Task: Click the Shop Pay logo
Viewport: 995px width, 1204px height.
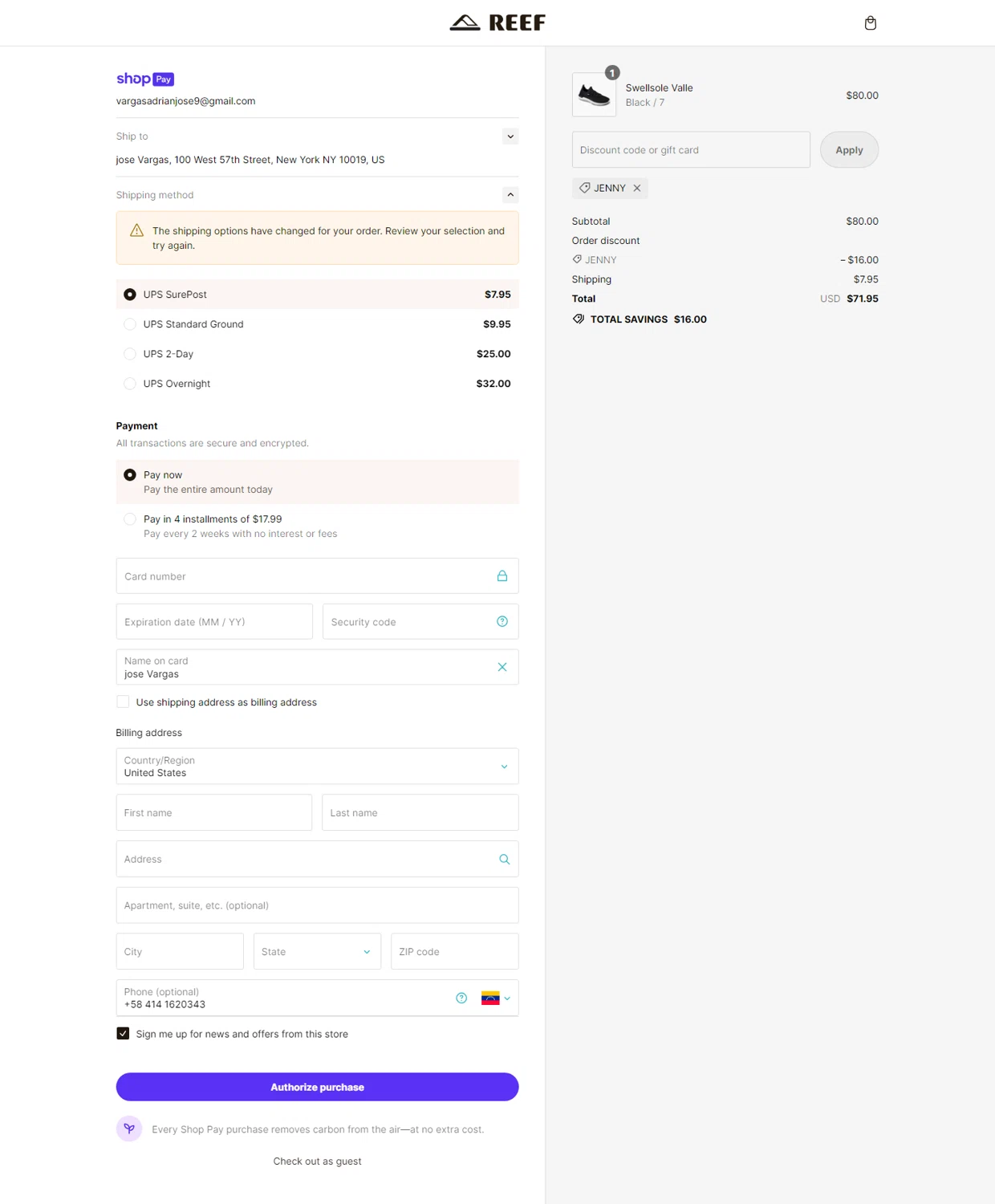Action: point(145,79)
